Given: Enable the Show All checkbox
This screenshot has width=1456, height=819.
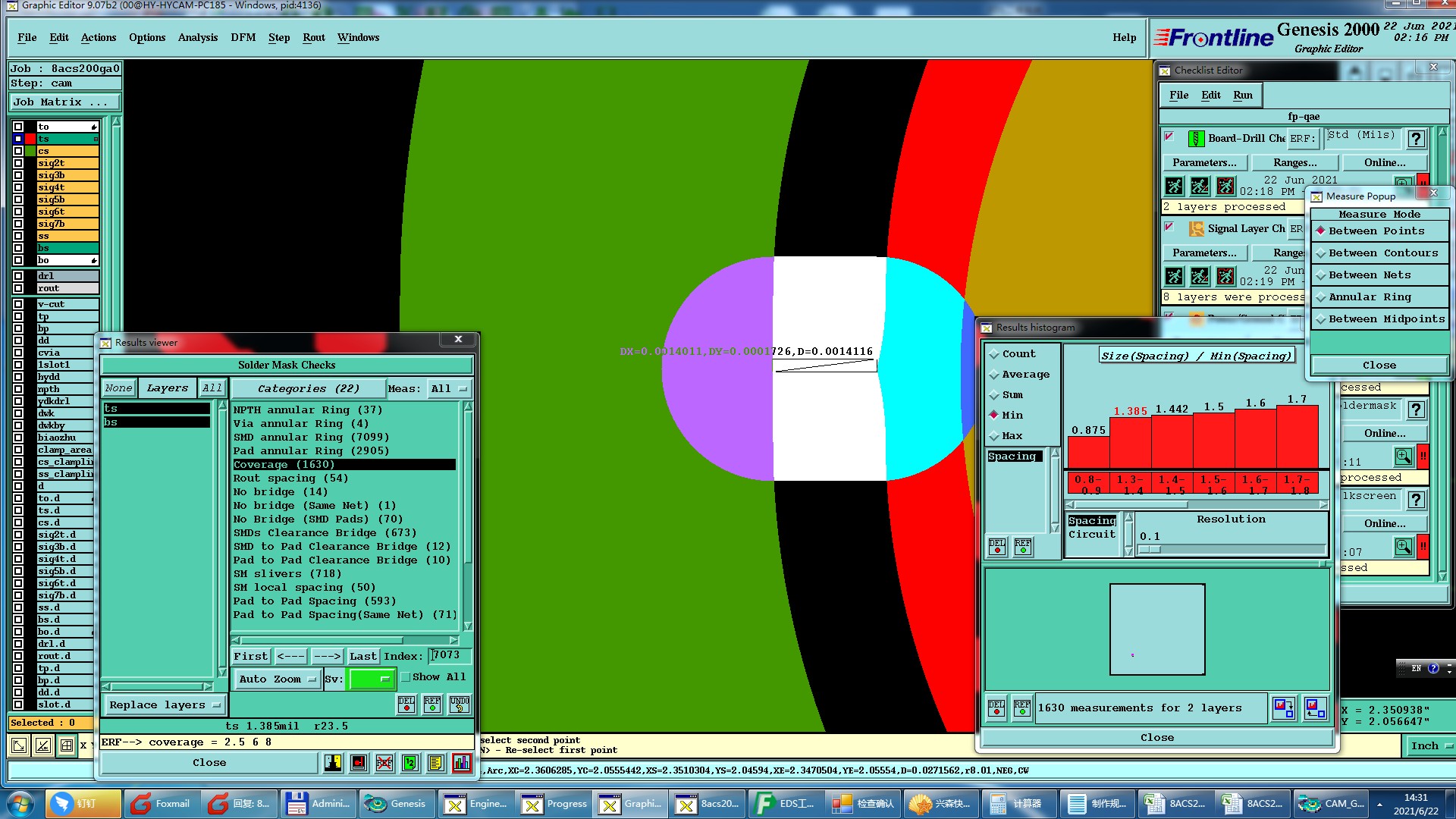Looking at the screenshot, I should [x=406, y=677].
